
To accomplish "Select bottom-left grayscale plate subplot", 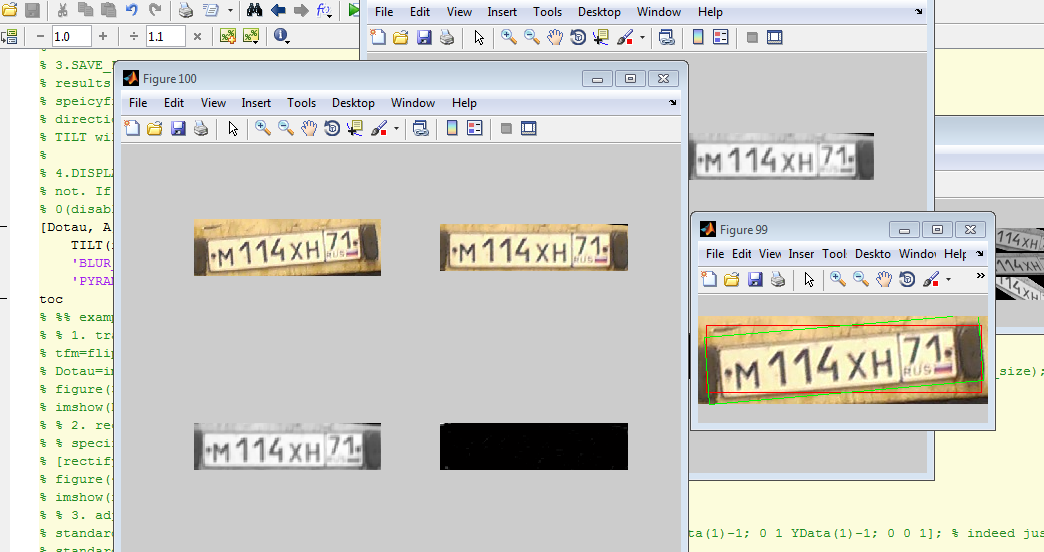I will [x=287, y=446].
